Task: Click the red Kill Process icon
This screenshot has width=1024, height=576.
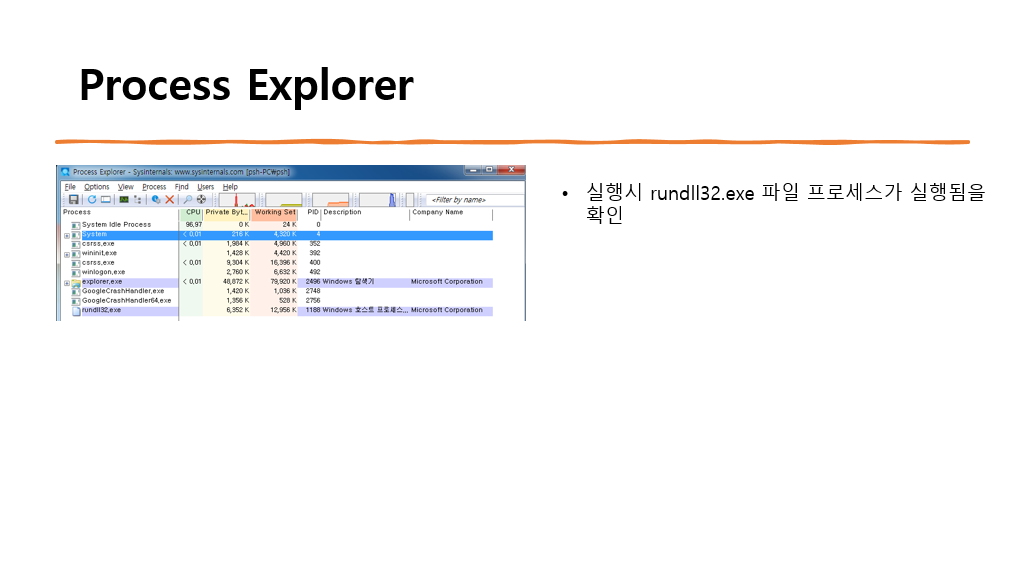Action: coord(170,199)
